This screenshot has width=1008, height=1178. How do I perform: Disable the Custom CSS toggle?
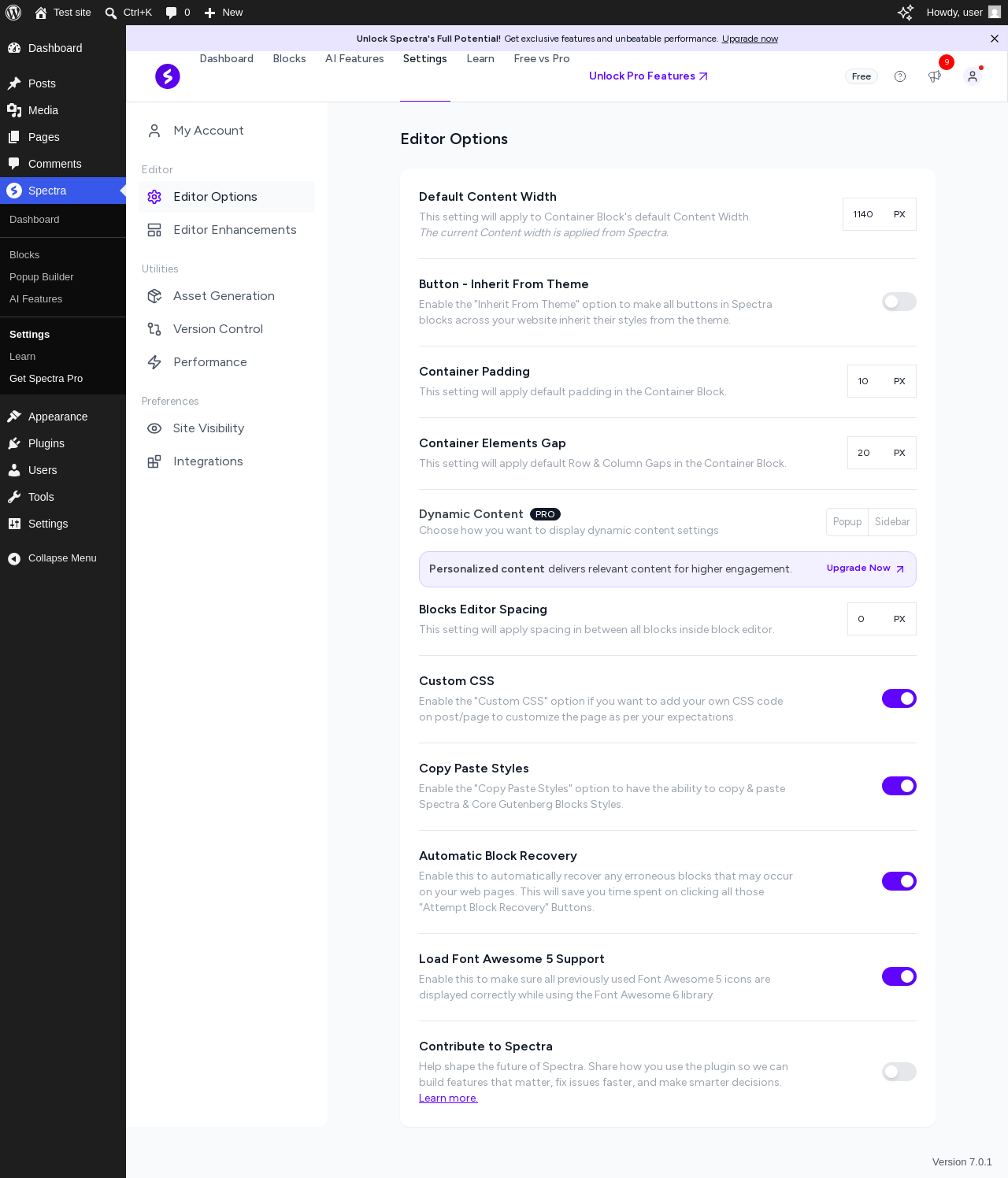tap(899, 698)
